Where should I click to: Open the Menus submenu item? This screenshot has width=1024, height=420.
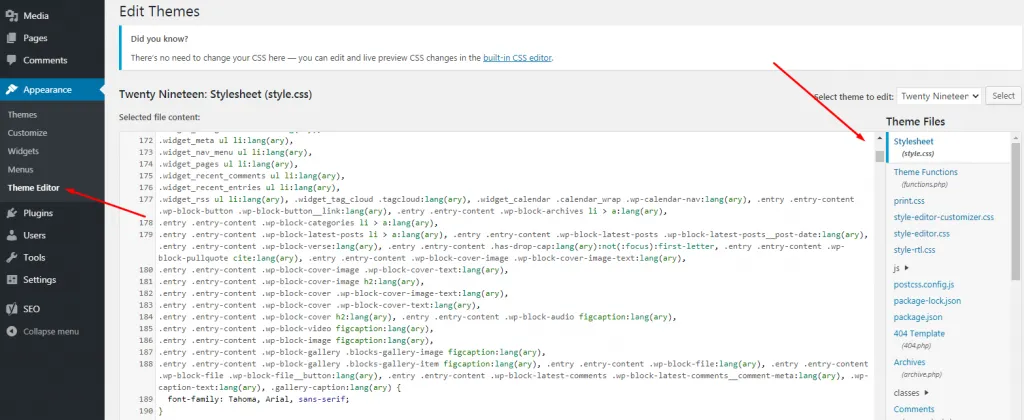(20, 169)
